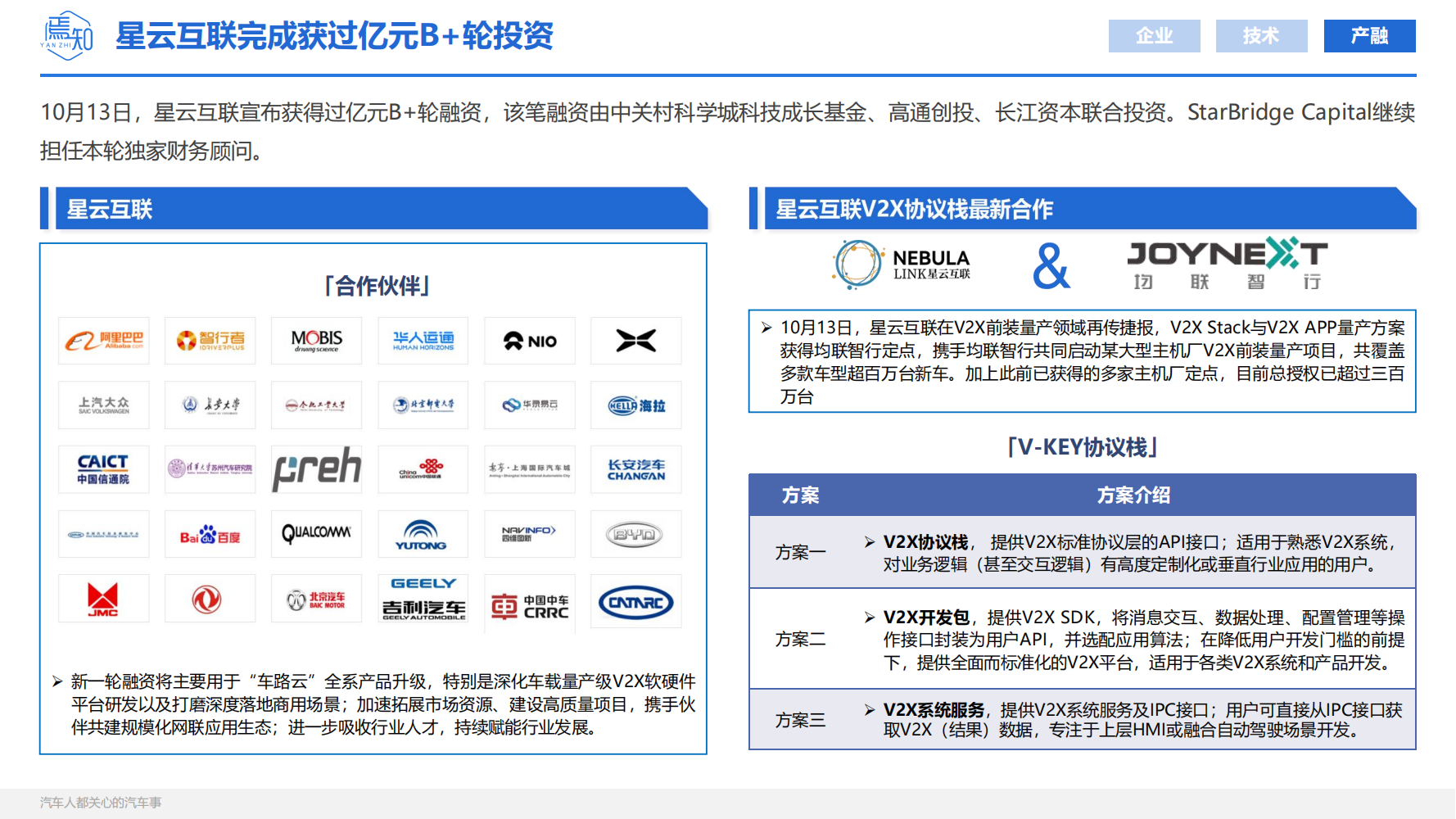Select the Qualcomm logo
The height and width of the screenshot is (819, 1456).
pos(317,534)
